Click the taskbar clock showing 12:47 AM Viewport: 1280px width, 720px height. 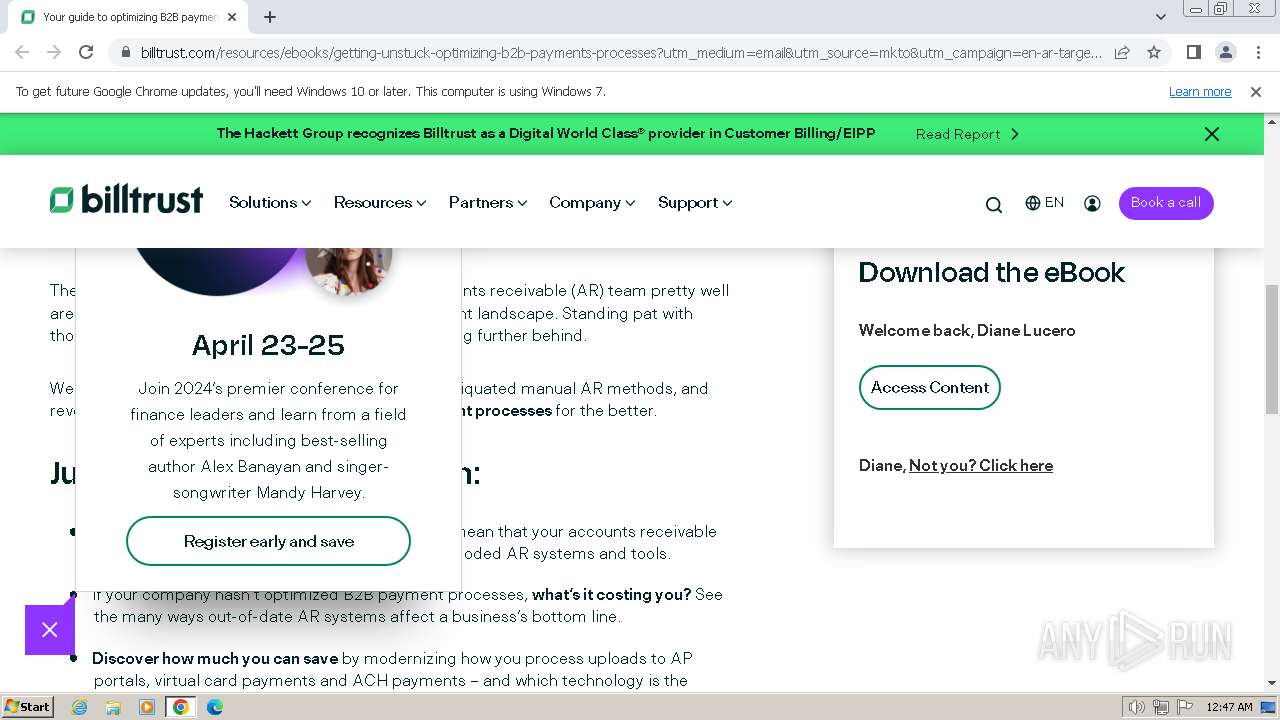coord(1229,707)
